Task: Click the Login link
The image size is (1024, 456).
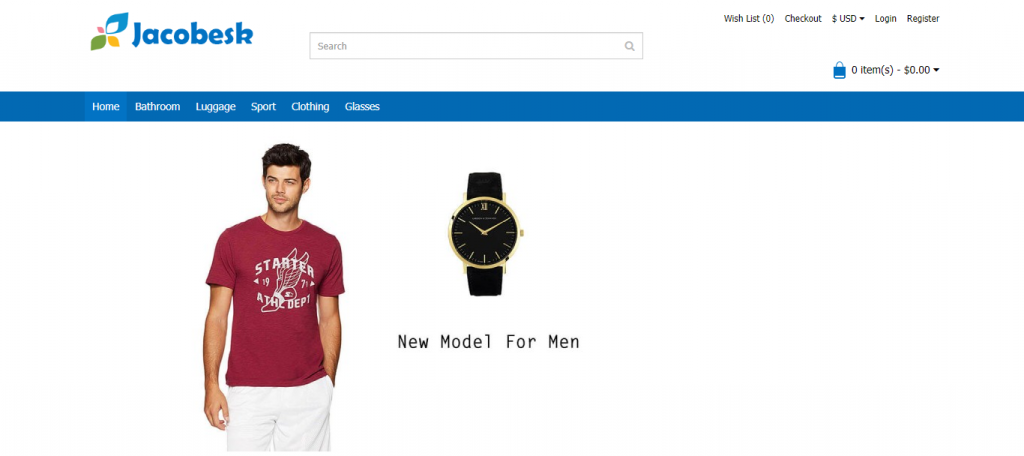Action: (886, 19)
